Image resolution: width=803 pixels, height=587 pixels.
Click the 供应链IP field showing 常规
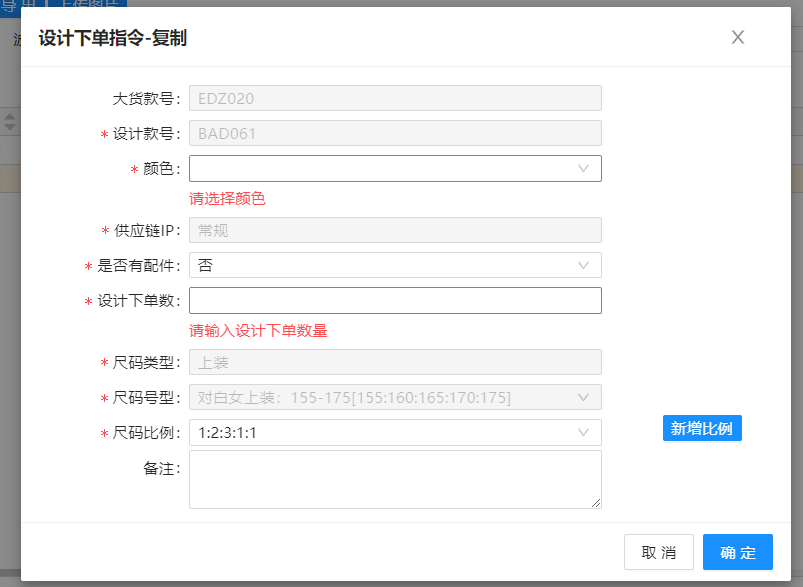pyautogui.click(x=395, y=230)
